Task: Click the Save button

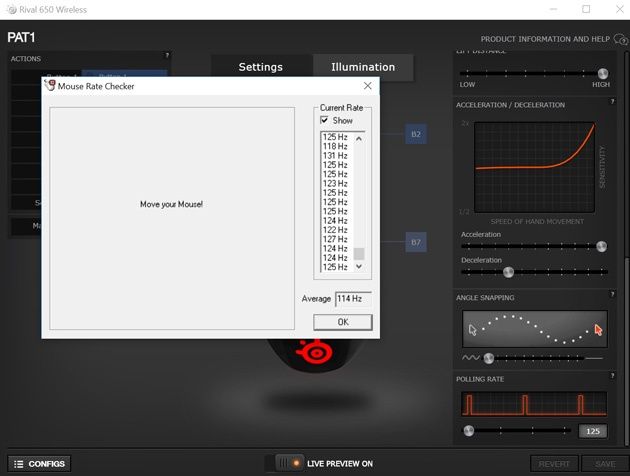Action: click(x=605, y=464)
